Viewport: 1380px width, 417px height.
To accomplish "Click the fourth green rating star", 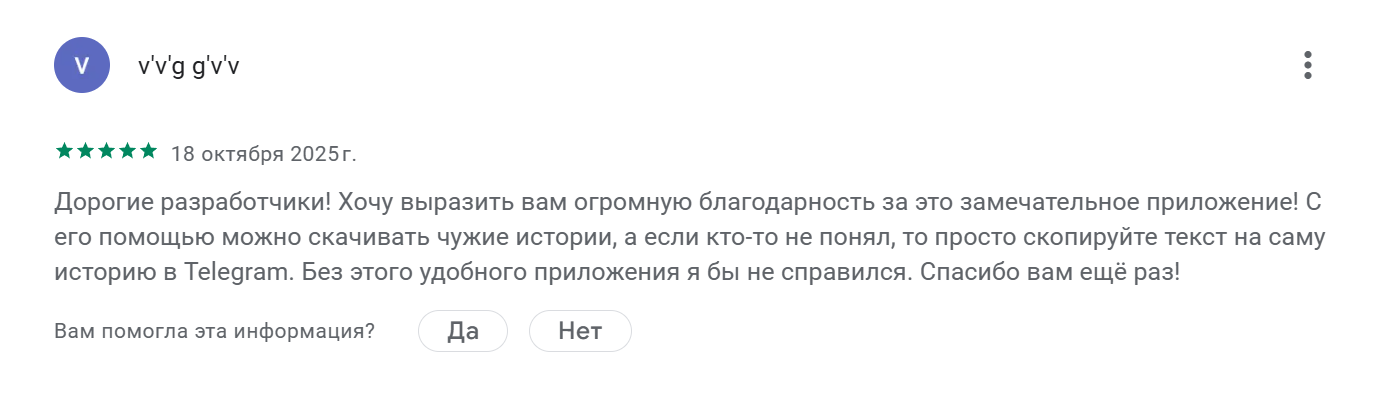I will tap(127, 151).
